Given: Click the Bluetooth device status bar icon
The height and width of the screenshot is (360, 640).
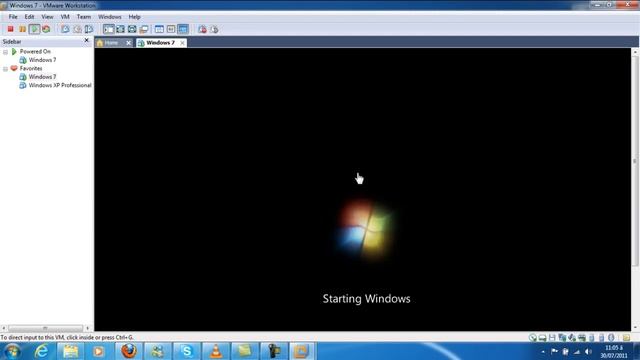Looking at the screenshot, I should coord(611,338).
